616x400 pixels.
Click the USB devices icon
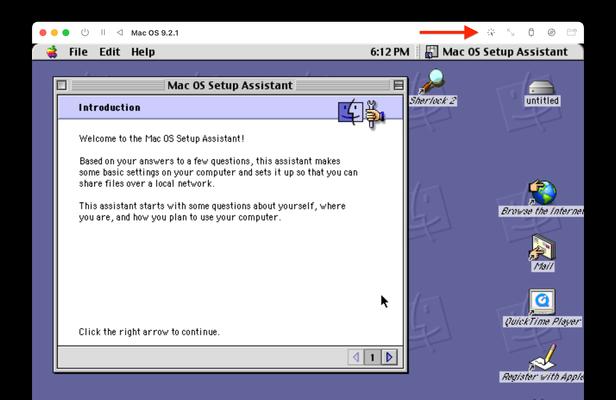pyautogui.click(x=531, y=33)
